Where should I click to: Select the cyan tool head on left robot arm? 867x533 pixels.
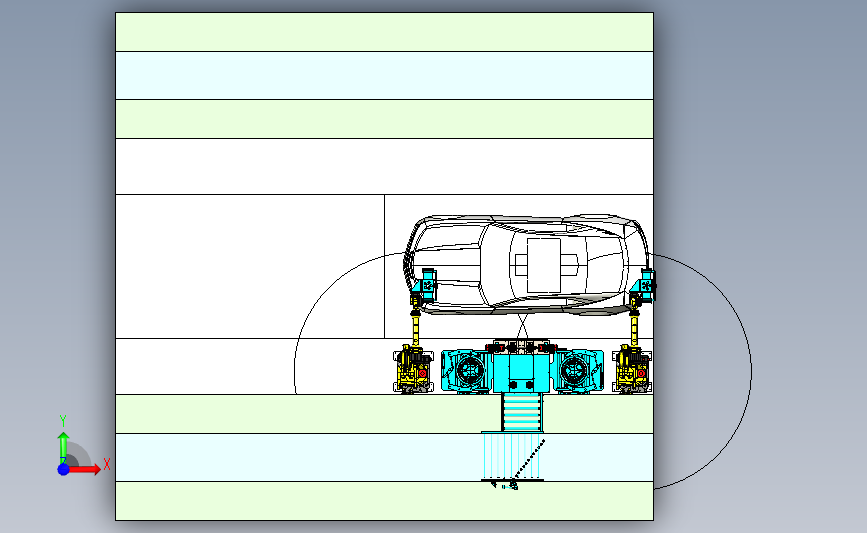point(426,285)
